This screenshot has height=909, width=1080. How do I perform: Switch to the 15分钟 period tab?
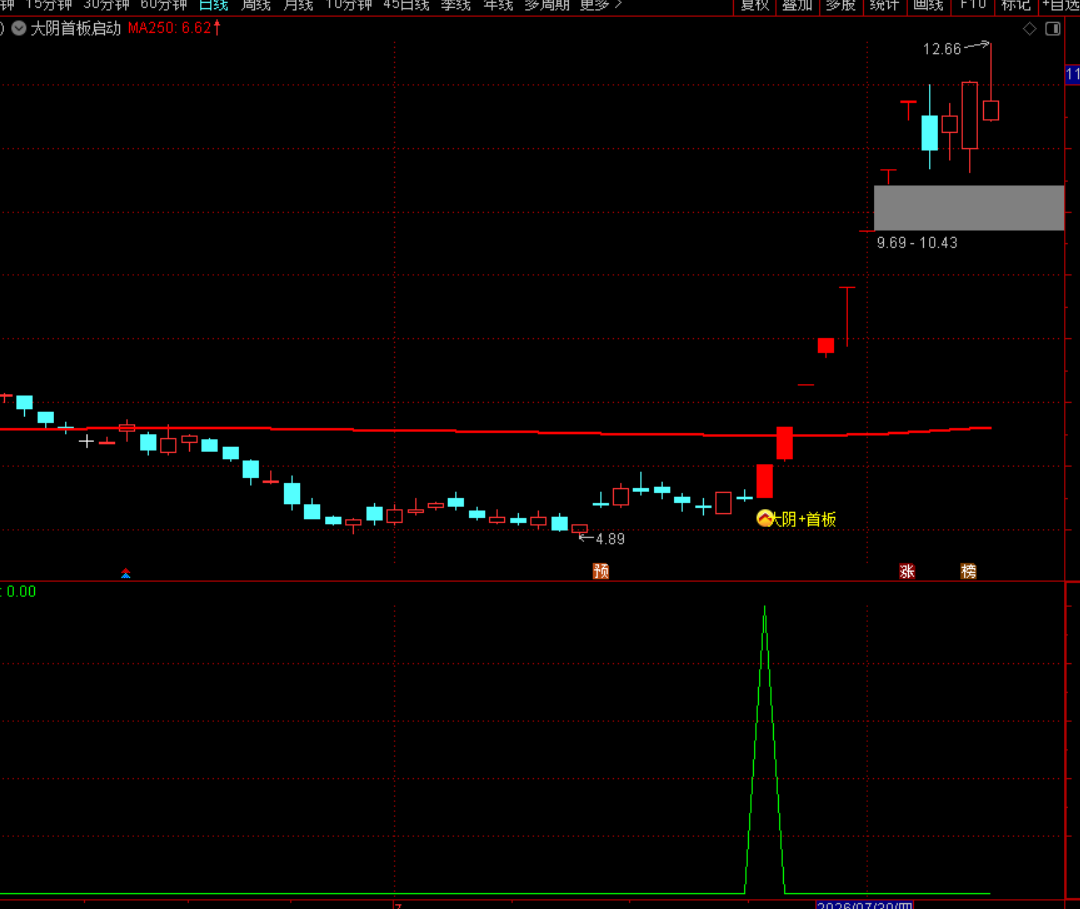click(x=49, y=6)
